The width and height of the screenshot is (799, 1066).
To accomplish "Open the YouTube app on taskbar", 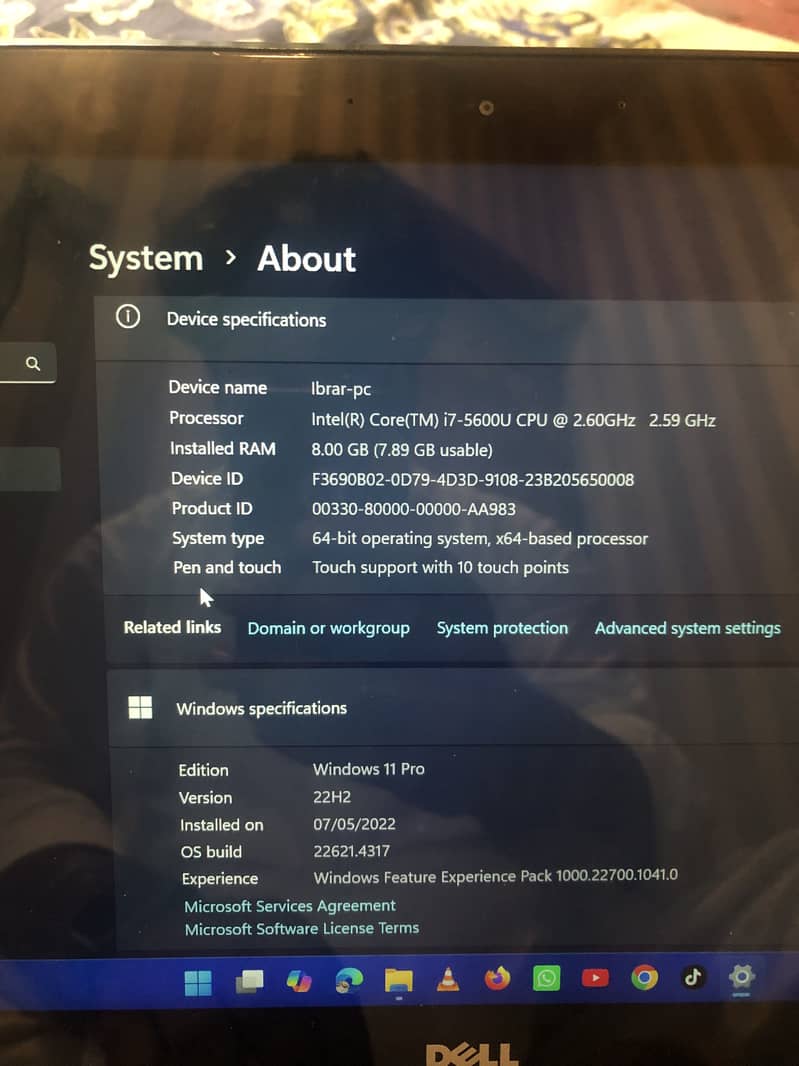I will point(595,978).
